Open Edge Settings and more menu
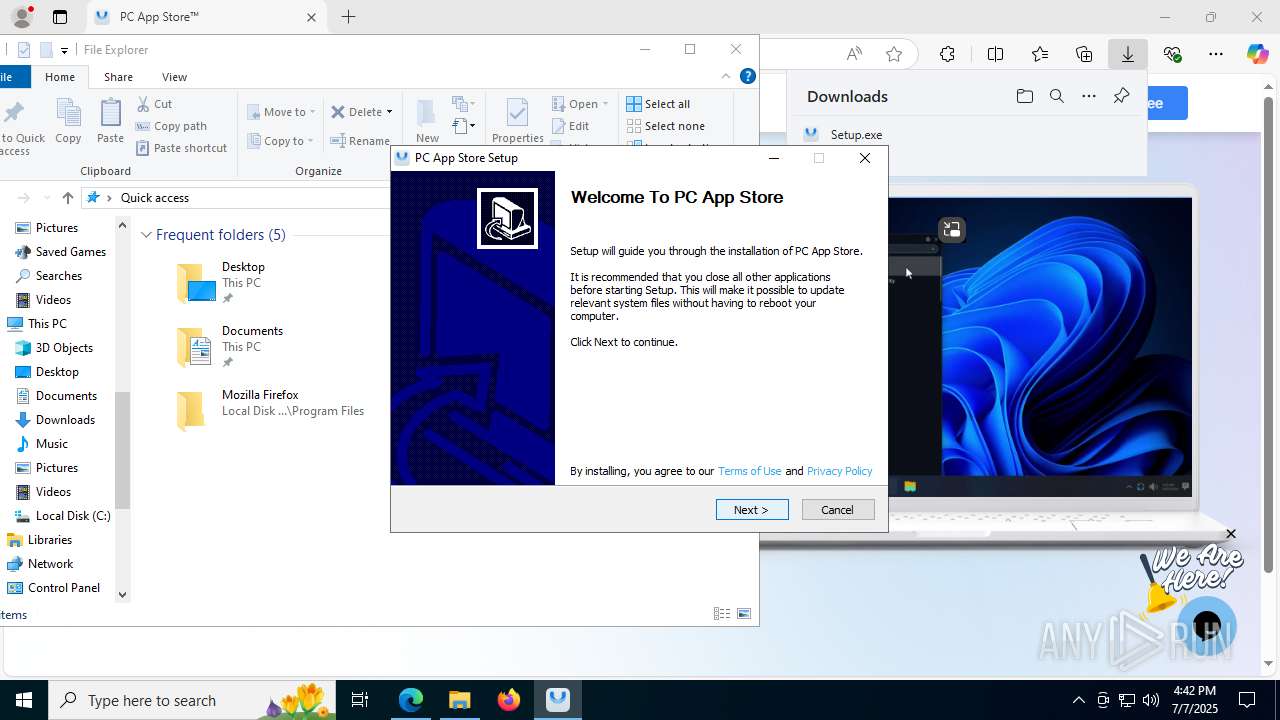This screenshot has width=1280, height=720. 1216,54
